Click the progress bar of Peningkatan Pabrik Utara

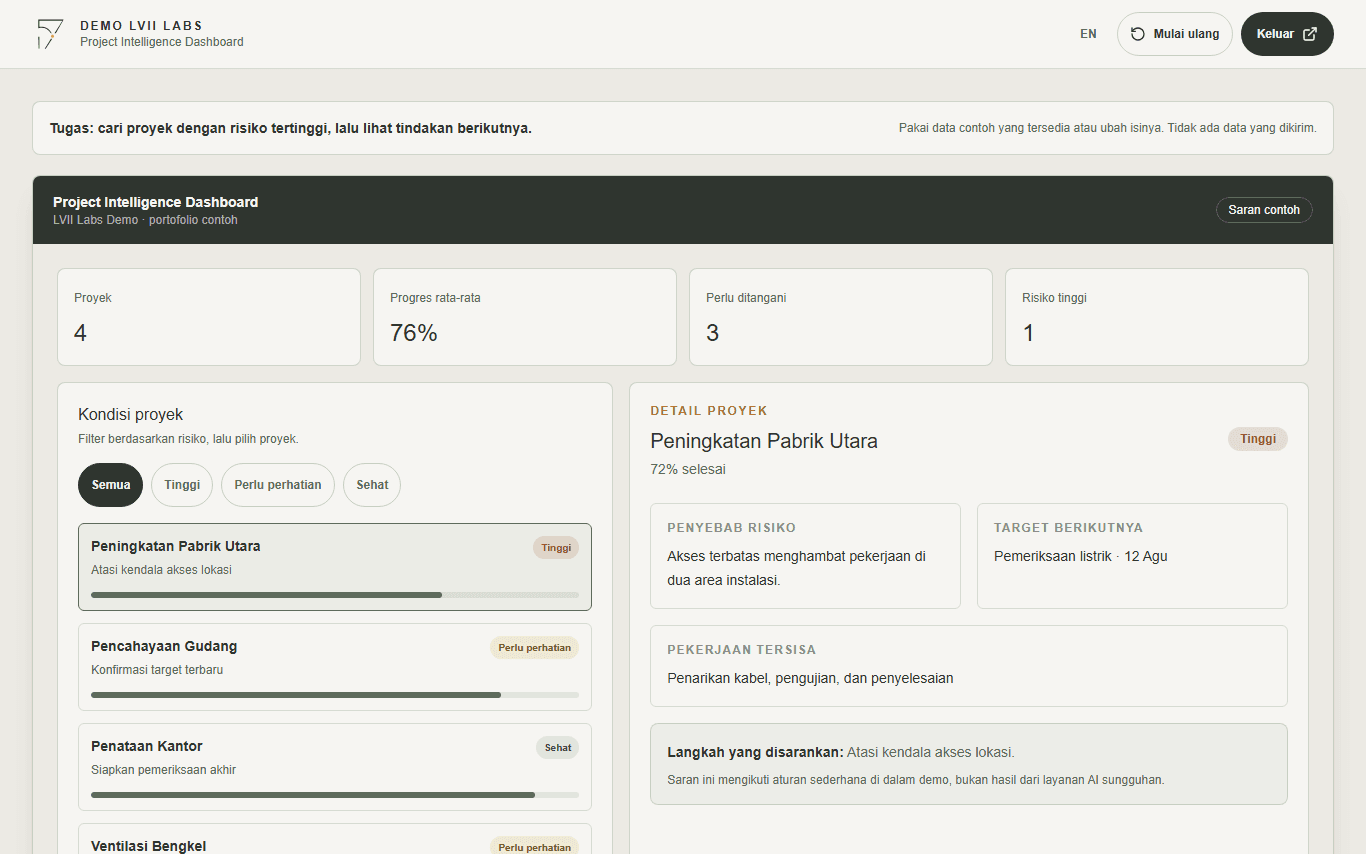(x=335, y=595)
